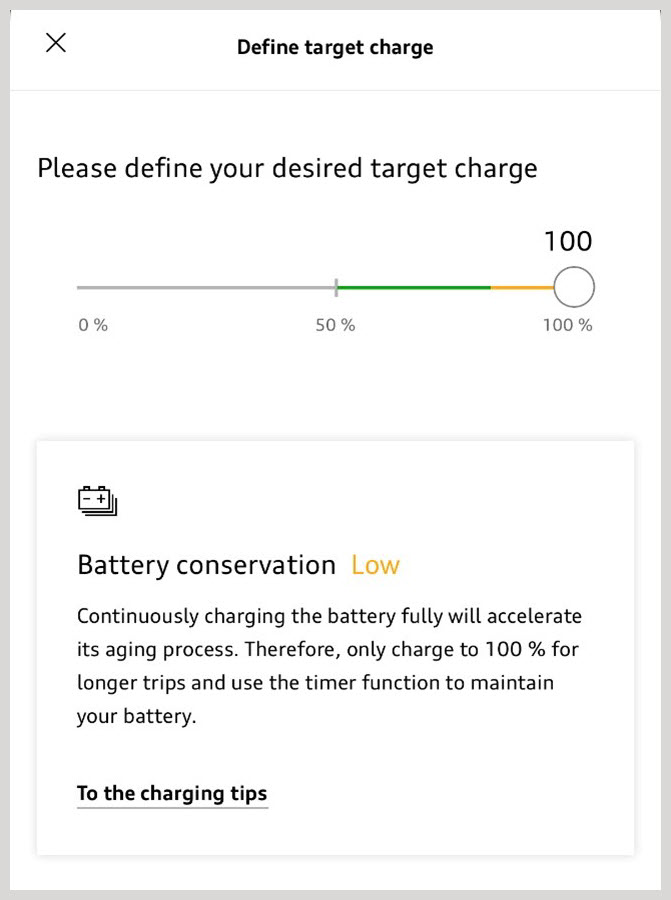Image resolution: width=671 pixels, height=900 pixels.
Task: Click the "Define target charge" page title
Action: coord(335,47)
